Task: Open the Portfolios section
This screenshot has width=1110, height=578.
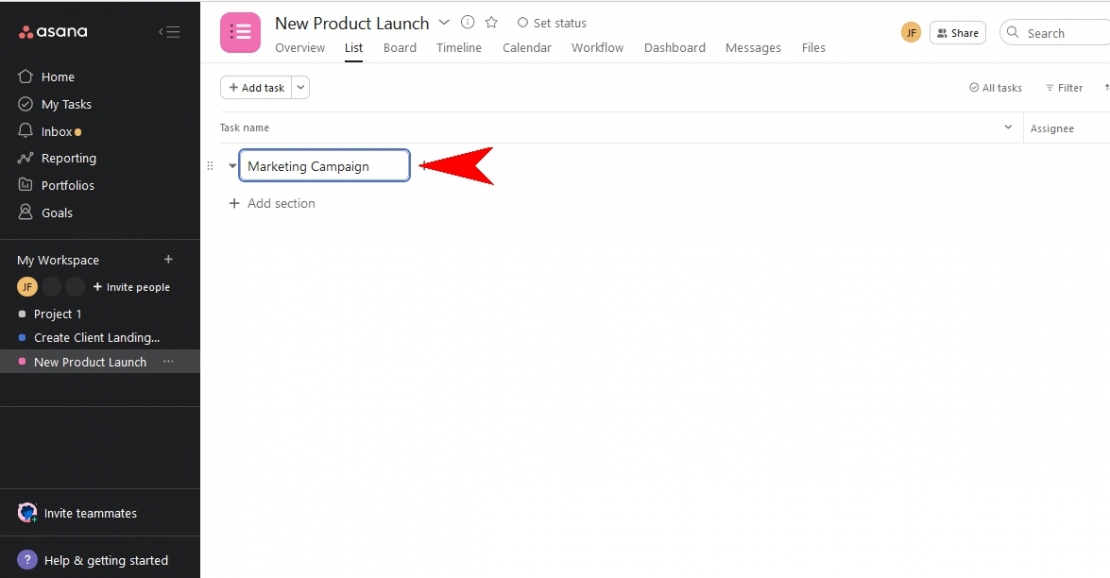Action: point(68,185)
